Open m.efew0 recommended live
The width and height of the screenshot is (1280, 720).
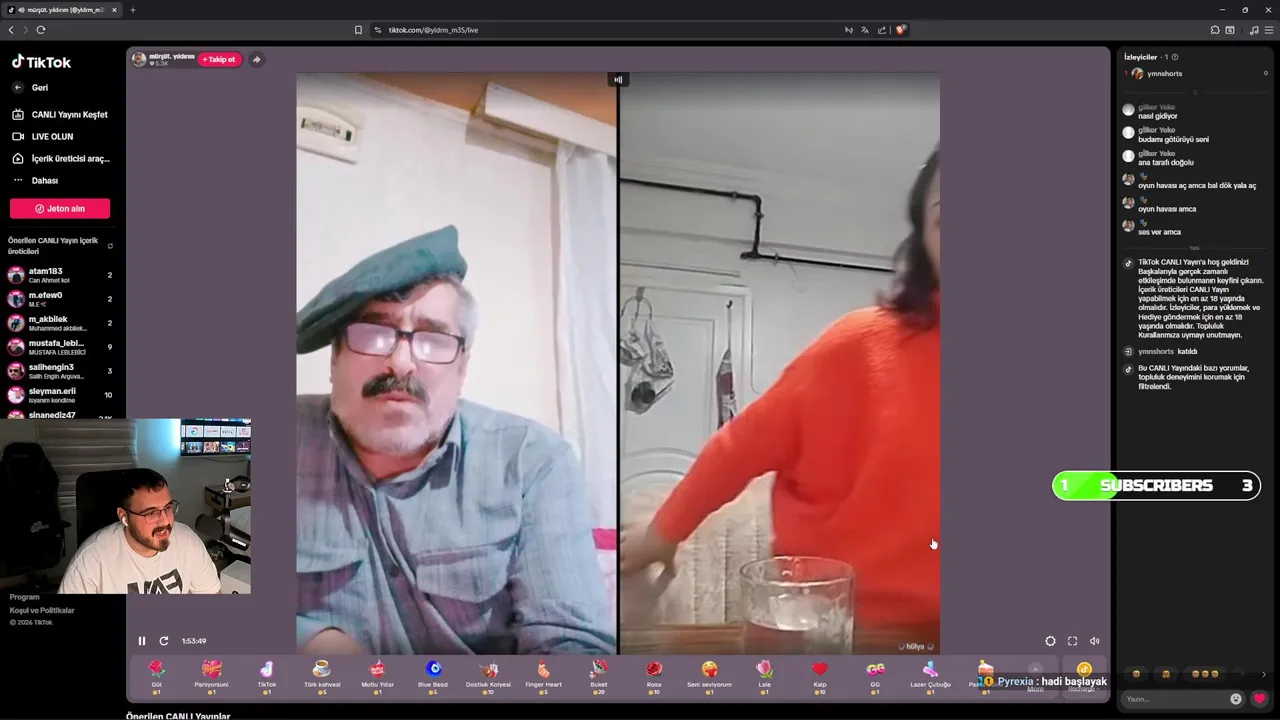point(60,299)
